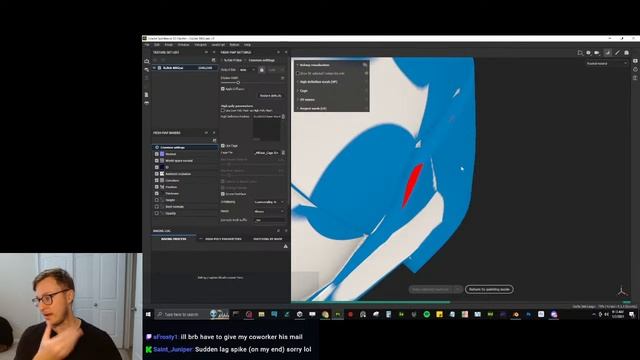The height and width of the screenshot is (360, 640).
Task: Expand the last section in the visualization overlay
Action: 298,109
